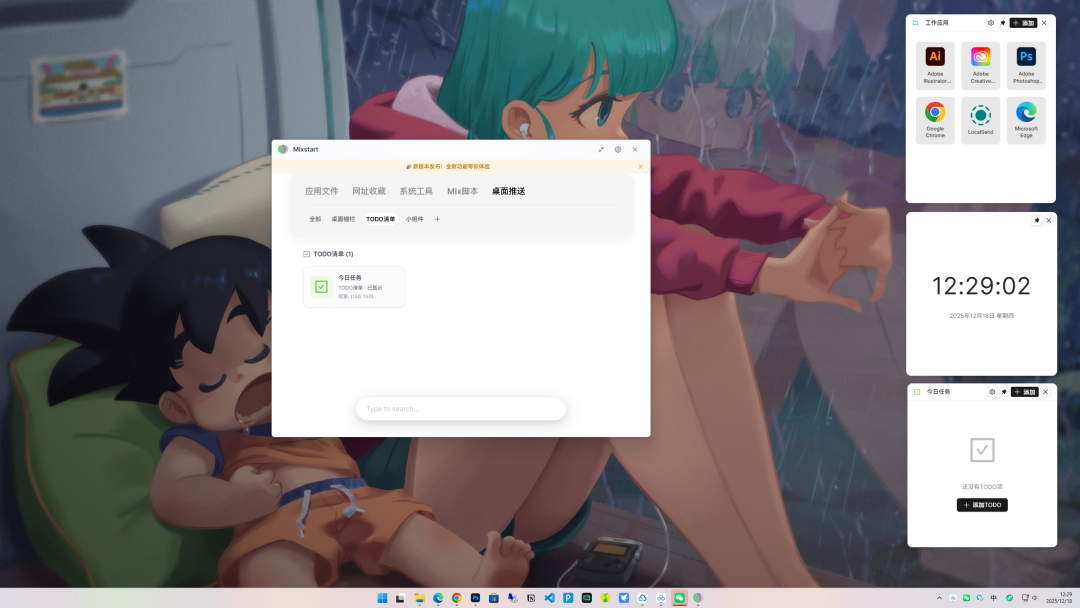Pin the 今日任务 widget
Viewport: 1080px width, 608px height.
tap(1004, 392)
